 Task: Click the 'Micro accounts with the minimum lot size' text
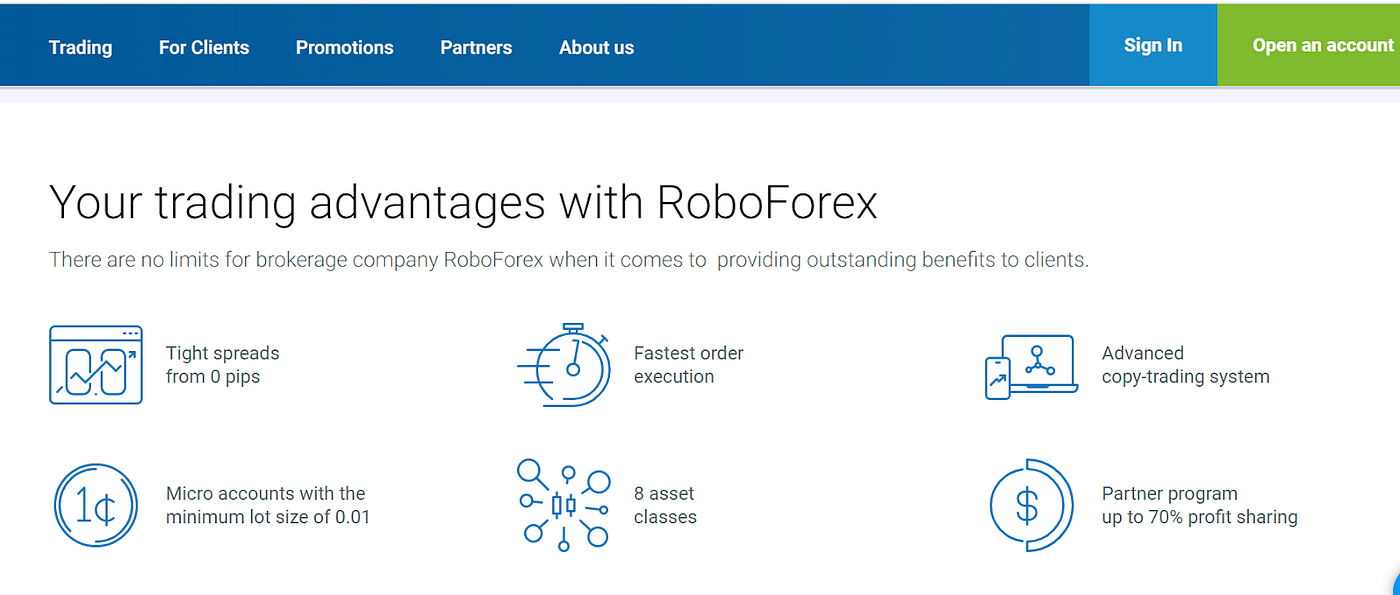pos(268,505)
